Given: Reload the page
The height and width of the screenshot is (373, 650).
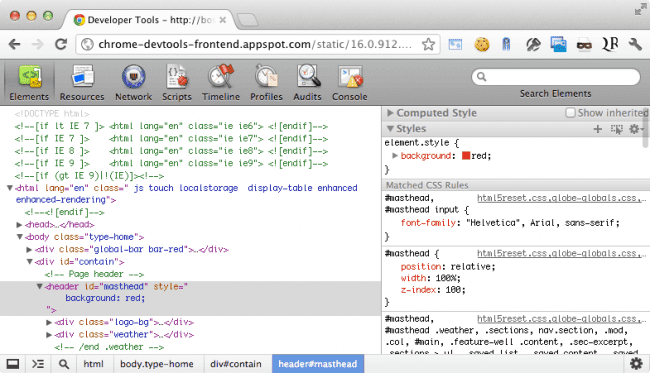Looking at the screenshot, I should click(x=61, y=44).
